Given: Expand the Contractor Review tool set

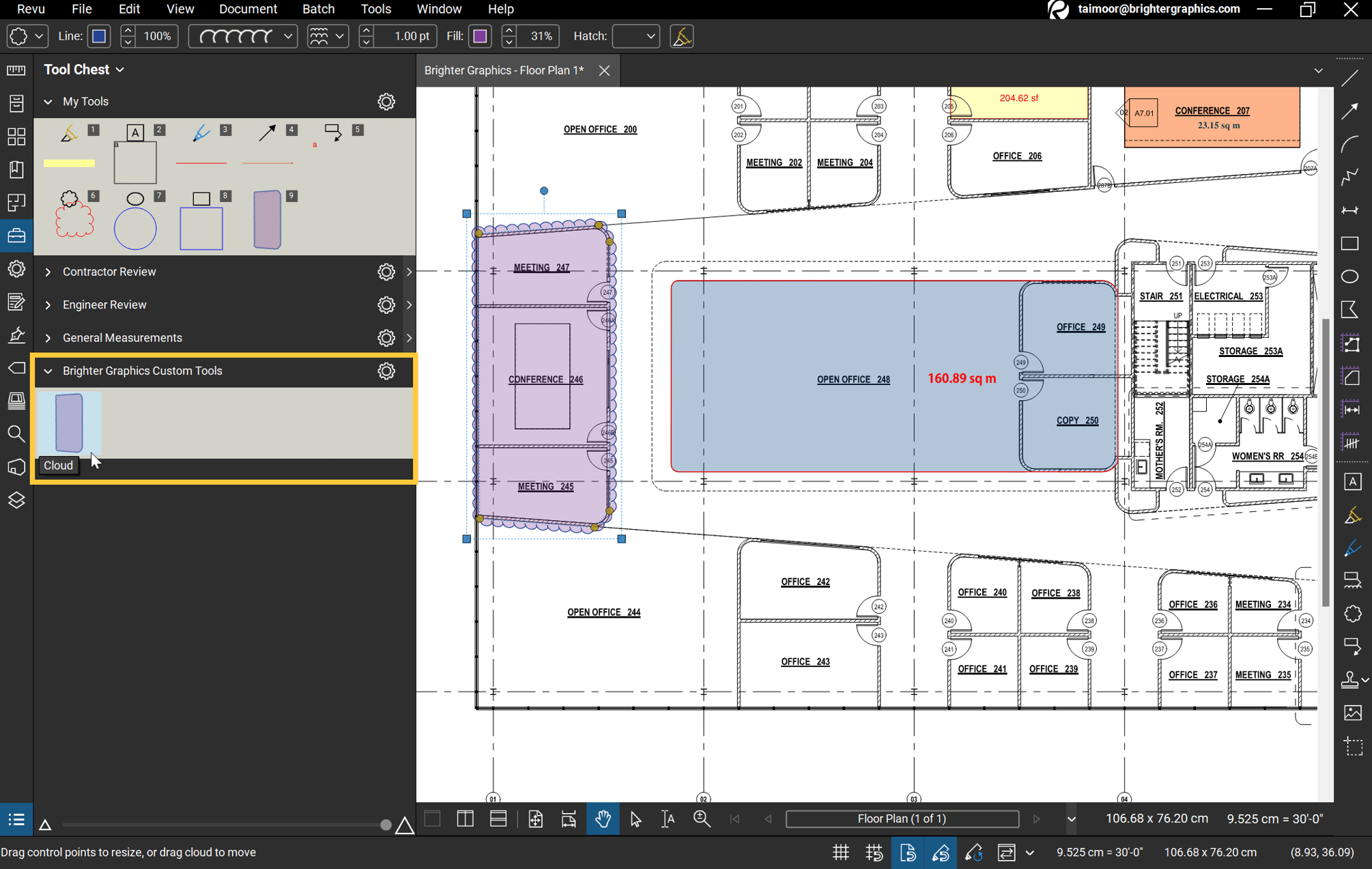Looking at the screenshot, I should click(48, 272).
